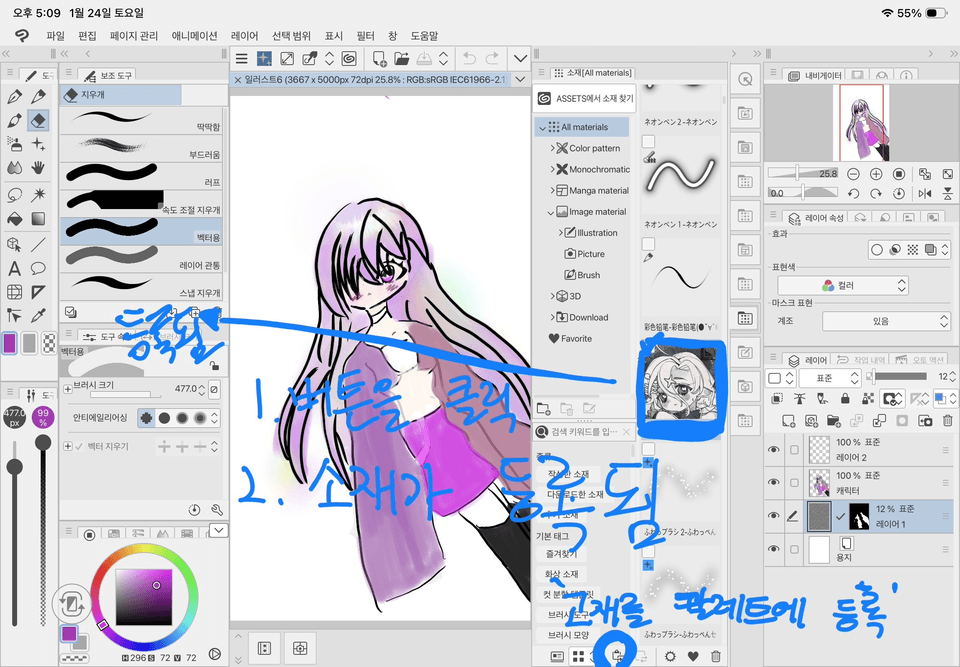Open tool property wrench settings
Viewport: 960px width, 667px height.
pos(216,510)
